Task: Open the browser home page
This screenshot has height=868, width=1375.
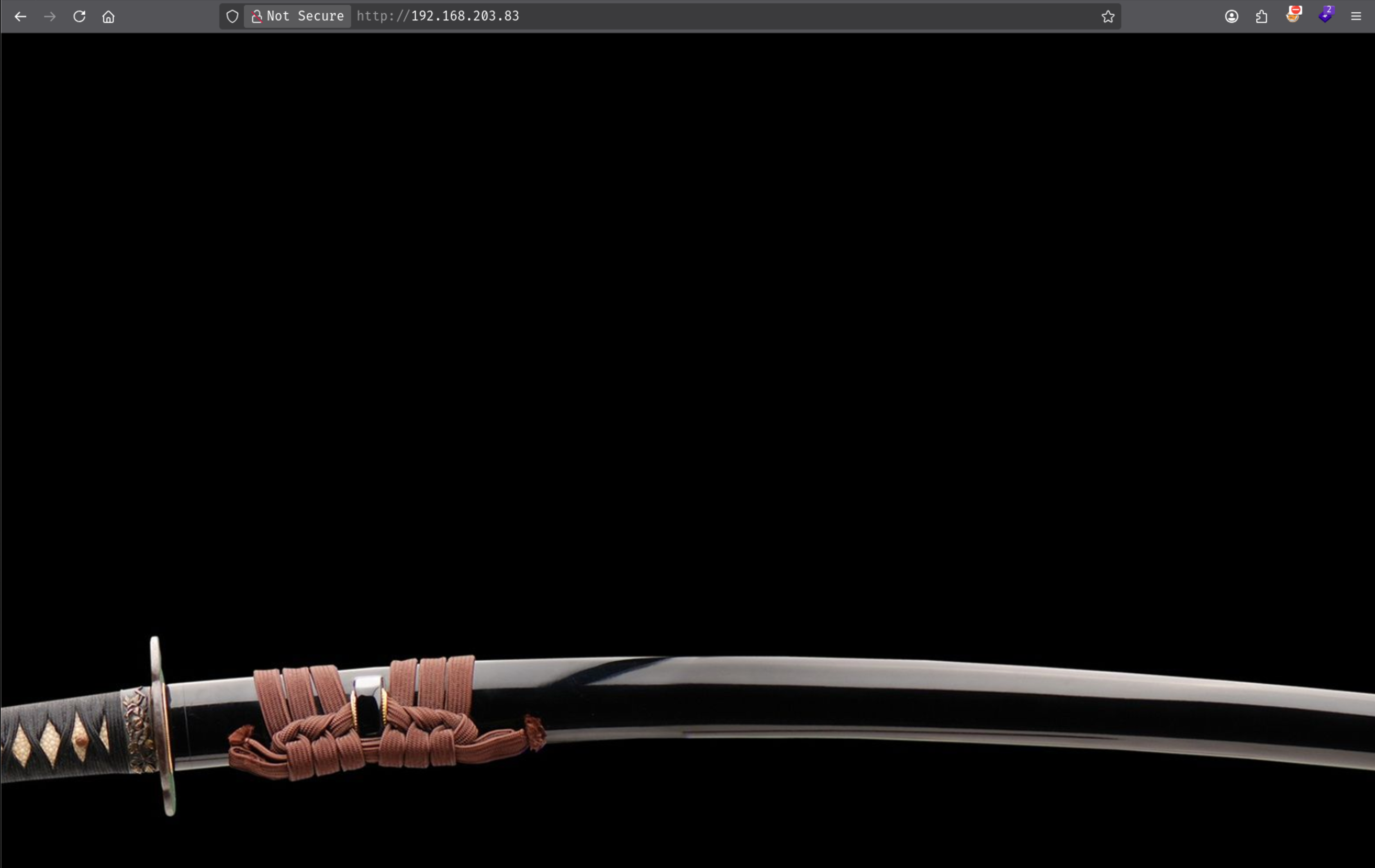Action: pos(108,16)
